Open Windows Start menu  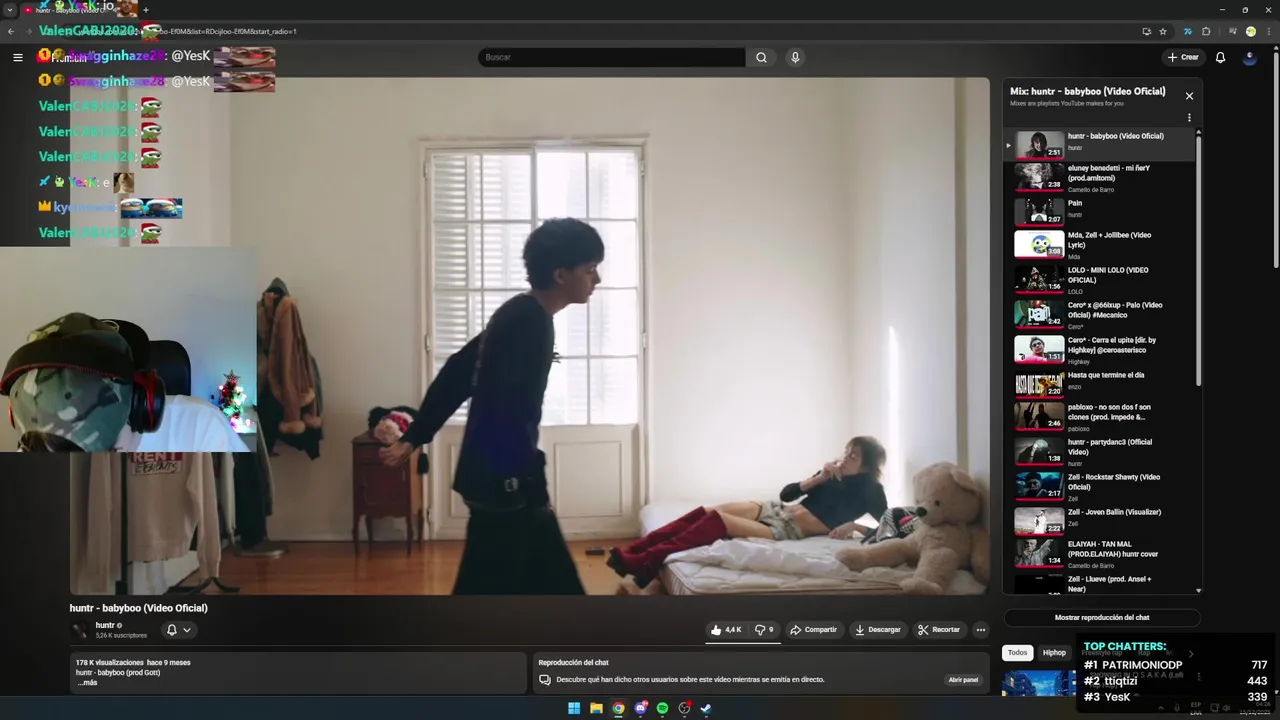tap(574, 708)
